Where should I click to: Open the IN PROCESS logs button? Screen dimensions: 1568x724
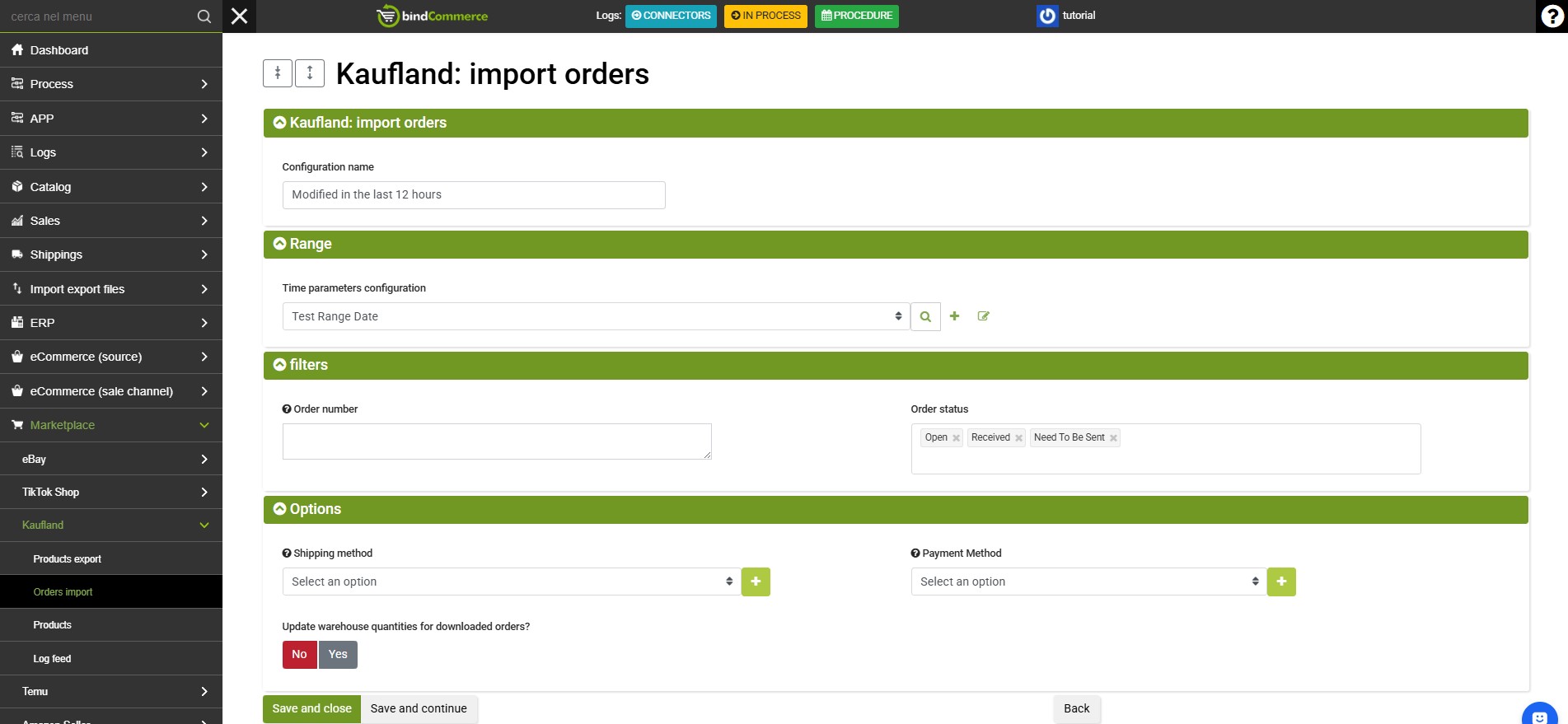pos(765,16)
